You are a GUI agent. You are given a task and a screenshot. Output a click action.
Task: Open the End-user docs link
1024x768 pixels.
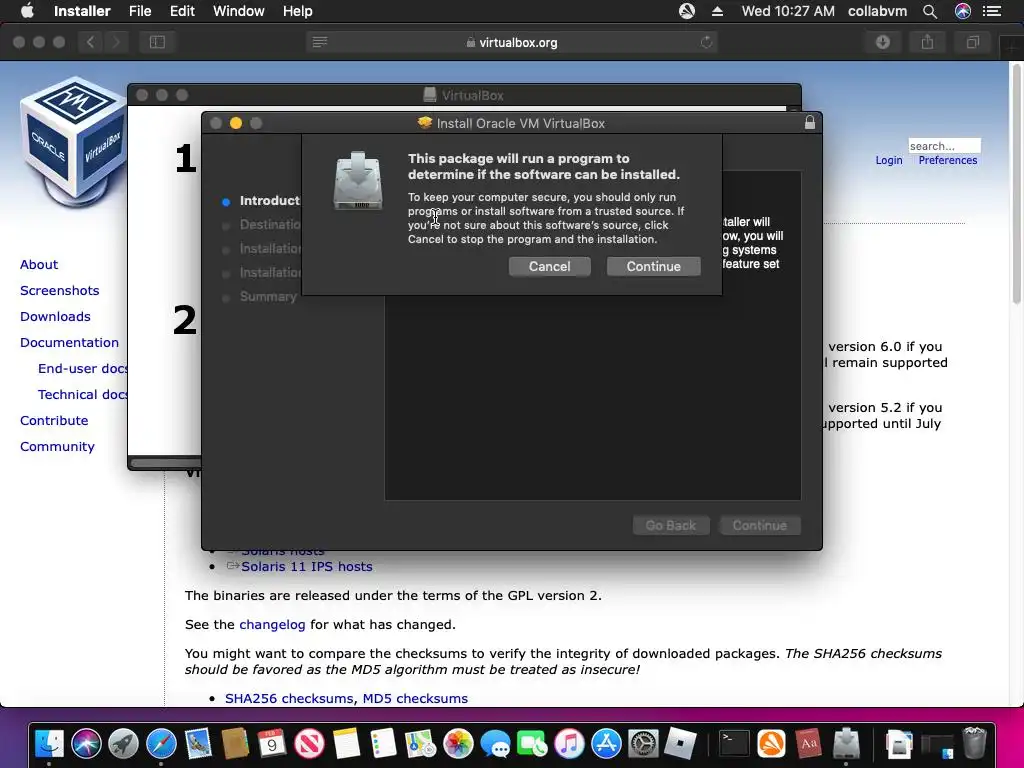point(82,369)
